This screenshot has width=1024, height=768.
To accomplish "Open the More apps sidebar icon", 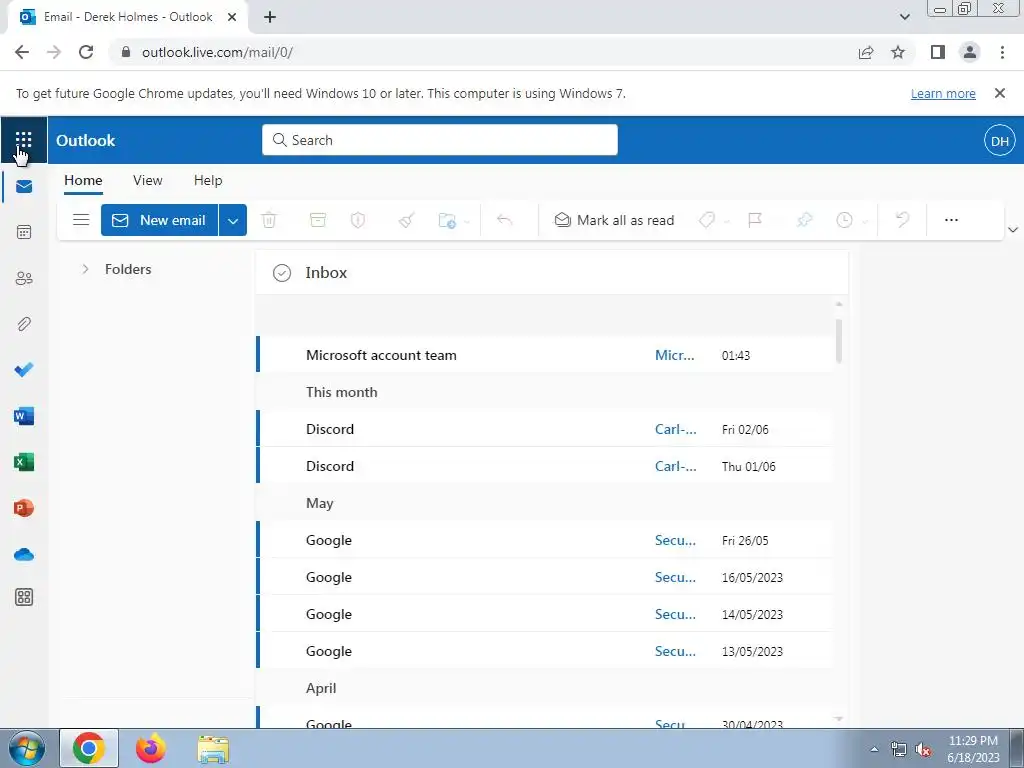I will (x=24, y=597).
